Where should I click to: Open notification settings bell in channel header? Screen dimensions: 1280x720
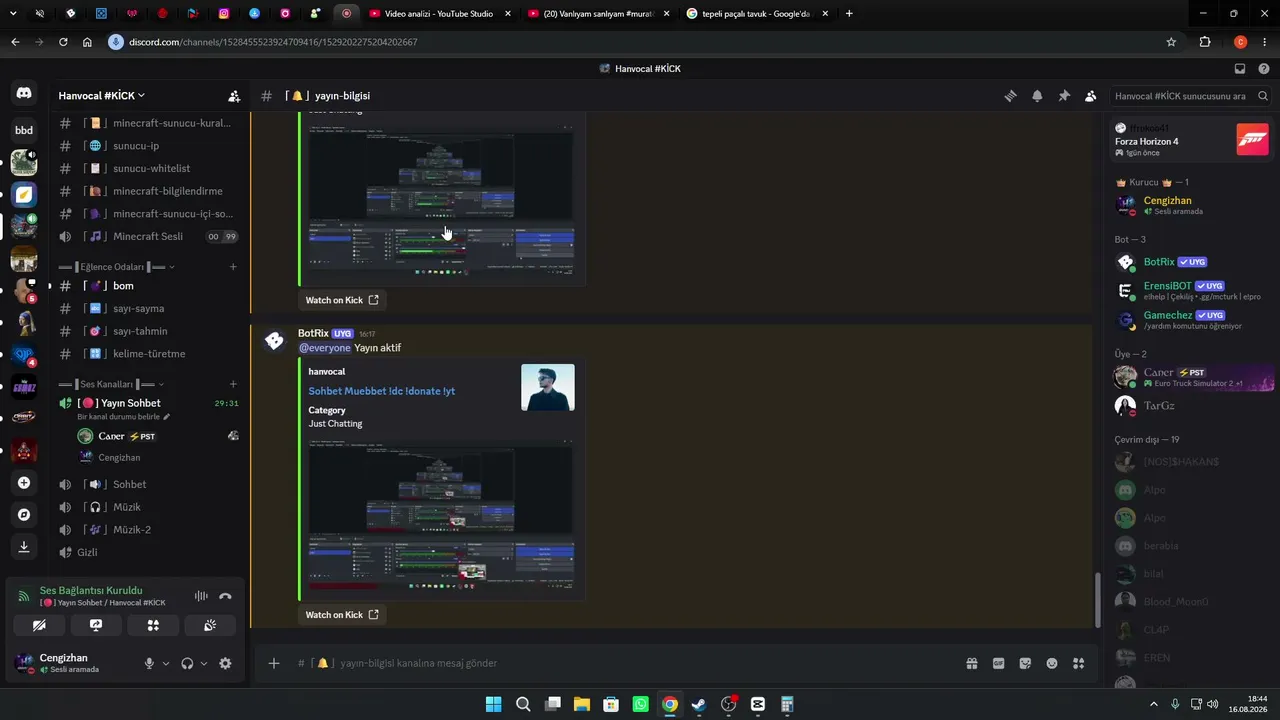[x=1037, y=96]
